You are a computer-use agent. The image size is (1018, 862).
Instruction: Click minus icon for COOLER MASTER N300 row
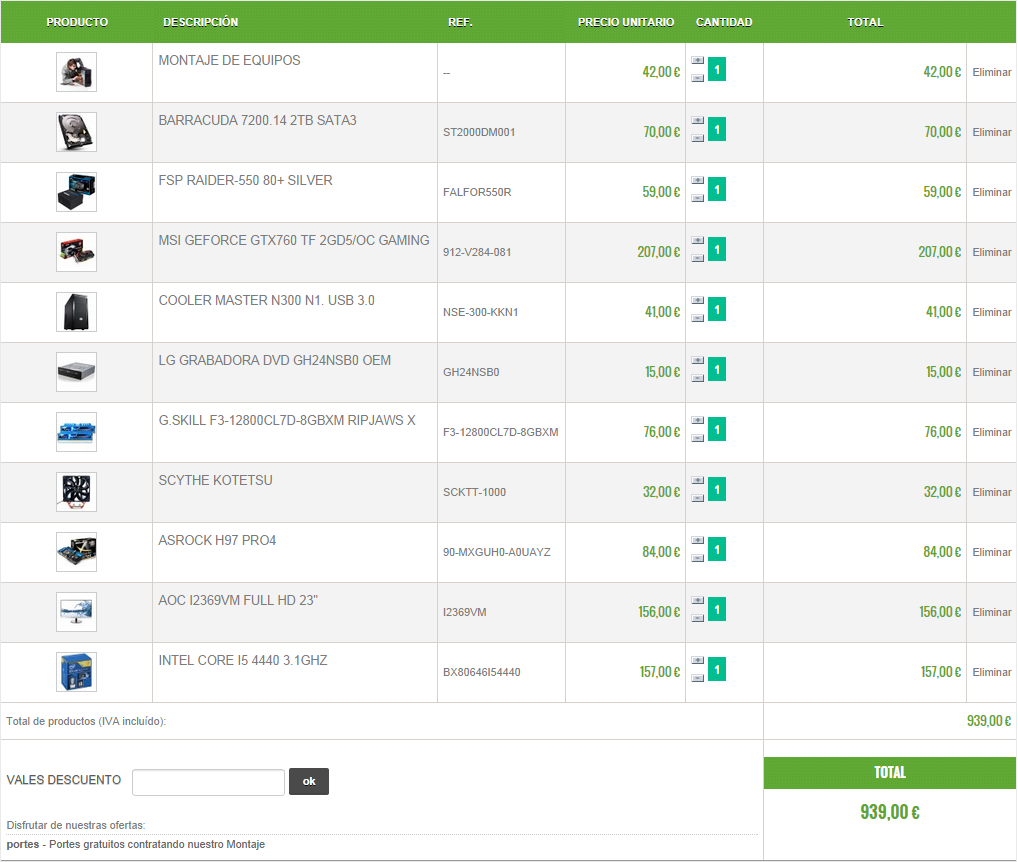(x=697, y=318)
